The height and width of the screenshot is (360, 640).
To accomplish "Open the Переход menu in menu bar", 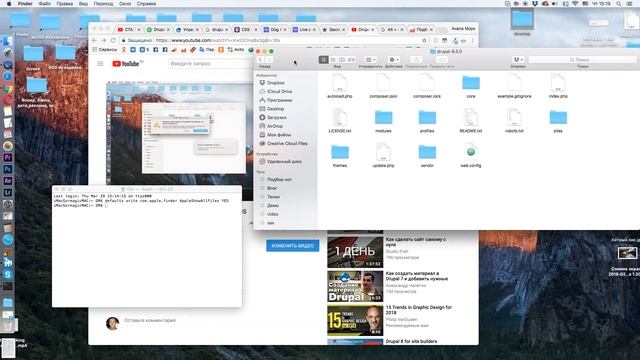I will (x=103, y=4).
